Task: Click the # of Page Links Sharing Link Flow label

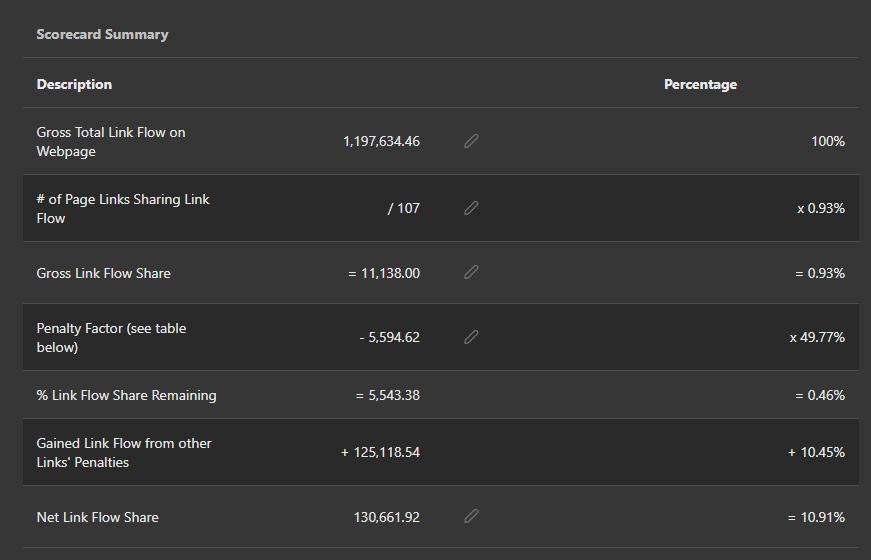Action: pyautogui.click(x=123, y=208)
